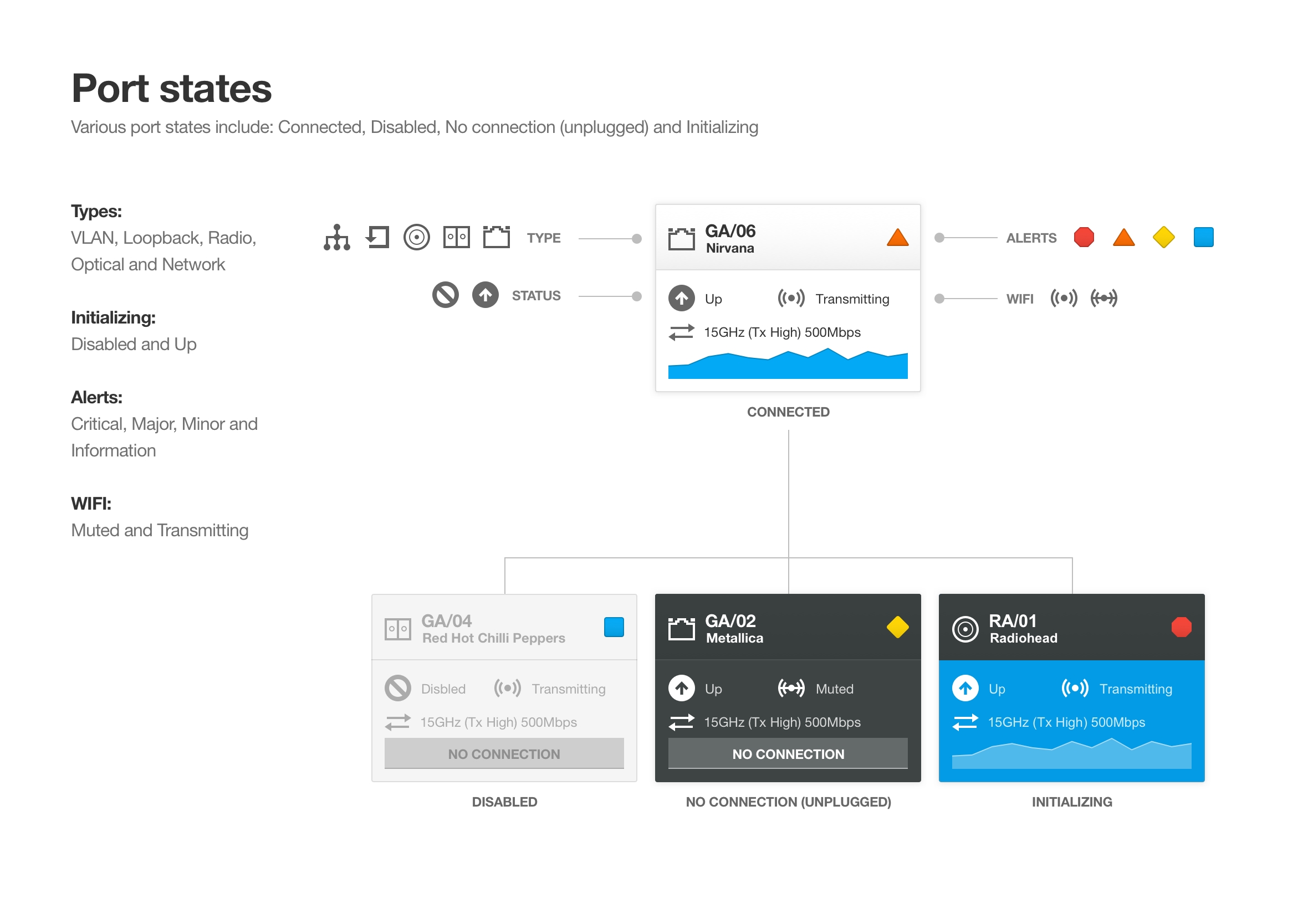Click the INITIALIZING caption label
The height and width of the screenshot is (924, 1308).
[1071, 802]
